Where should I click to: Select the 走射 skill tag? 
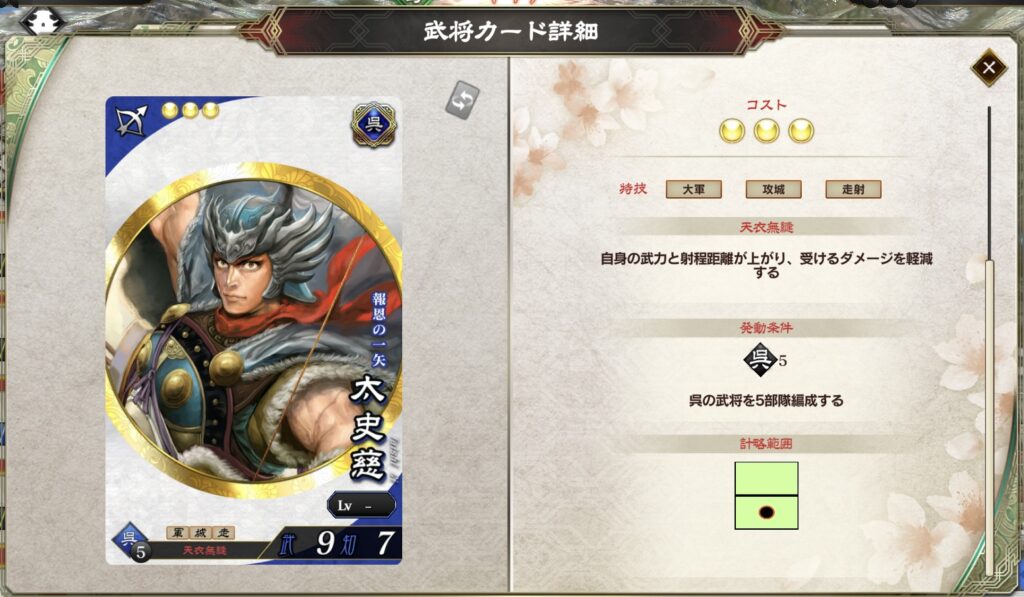pyautogui.click(x=853, y=189)
